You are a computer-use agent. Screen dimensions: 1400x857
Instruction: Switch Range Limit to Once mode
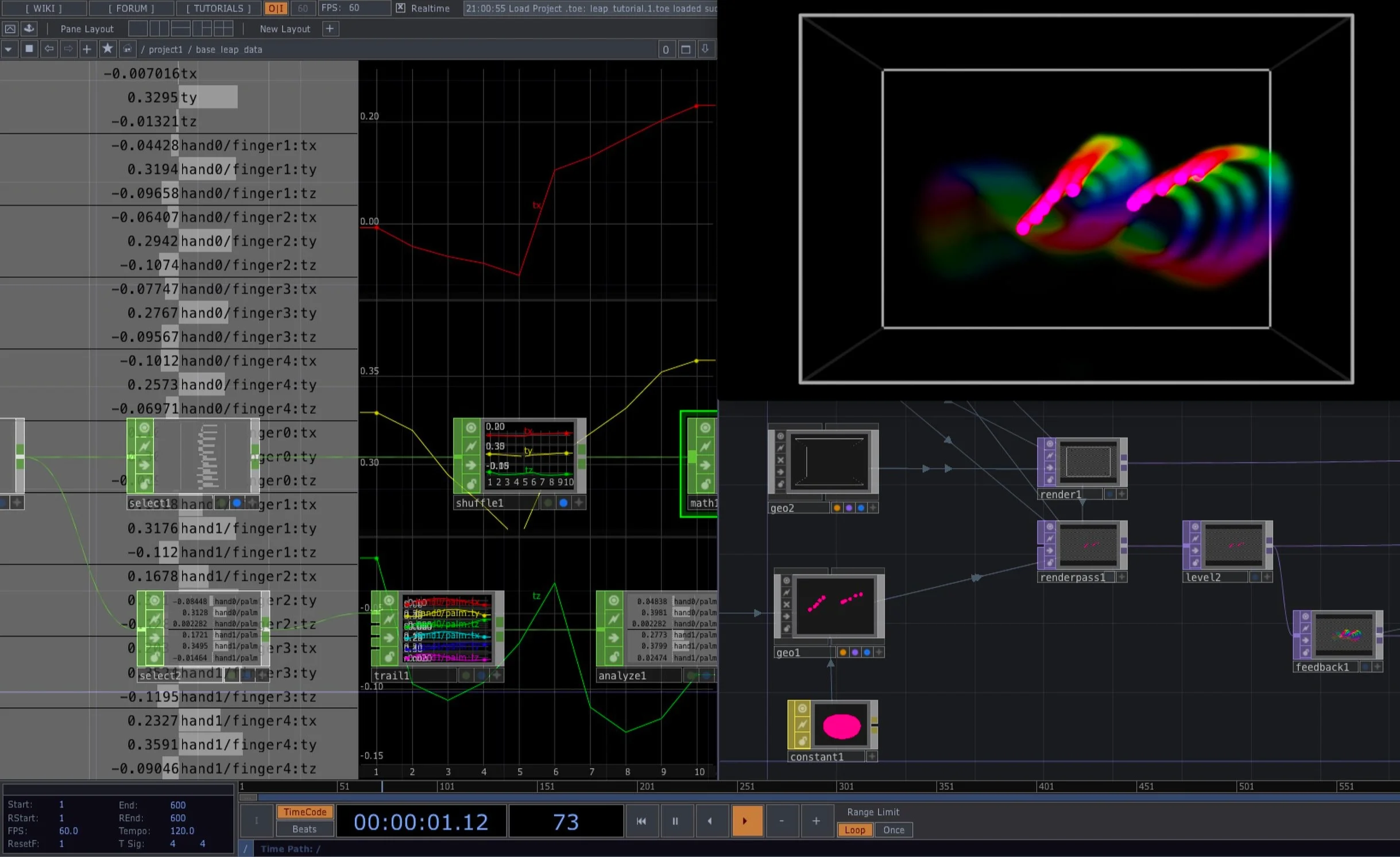pos(894,830)
